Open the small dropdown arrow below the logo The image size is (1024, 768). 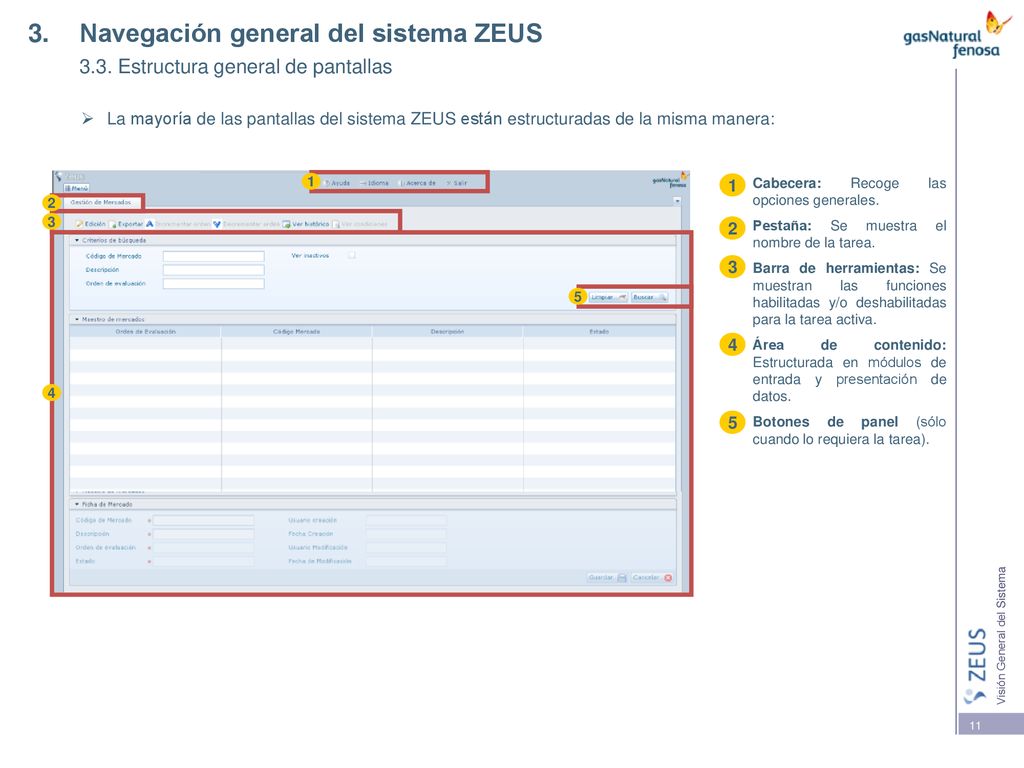tap(677, 201)
